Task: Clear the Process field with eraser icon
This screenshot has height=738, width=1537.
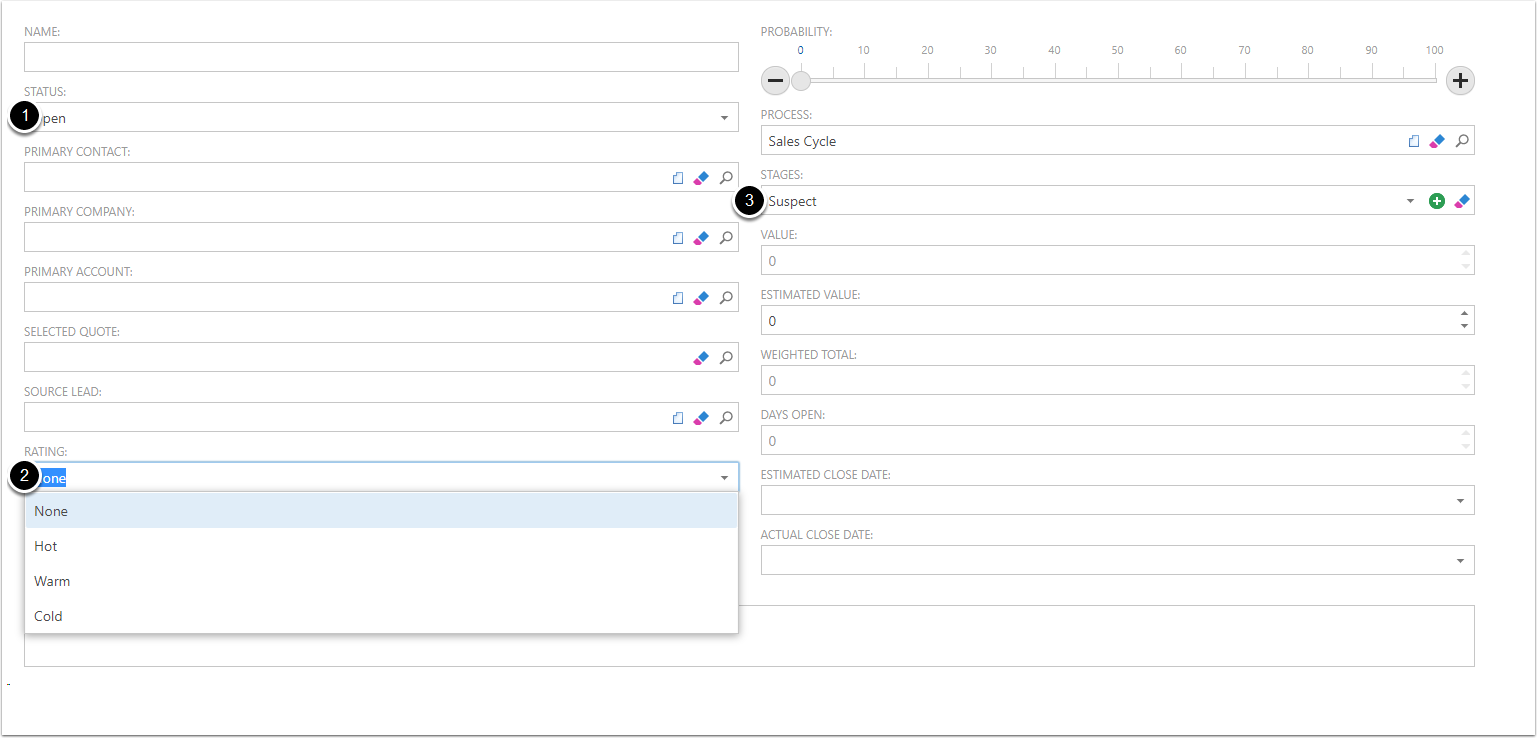Action: (1437, 141)
